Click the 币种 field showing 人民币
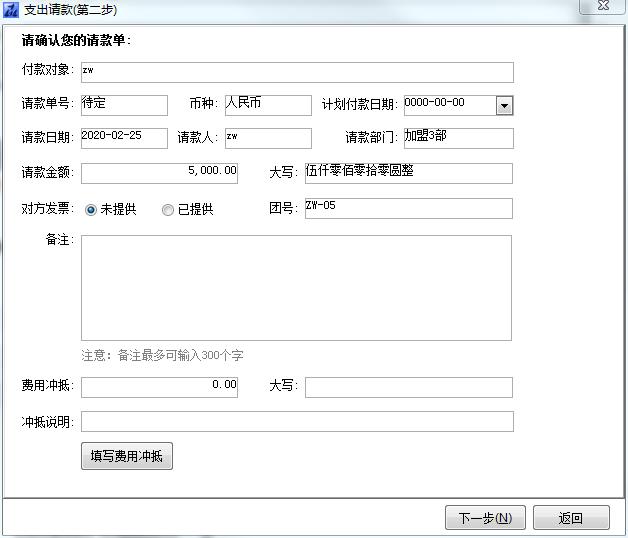This screenshot has height=538, width=628. pyautogui.click(x=268, y=106)
